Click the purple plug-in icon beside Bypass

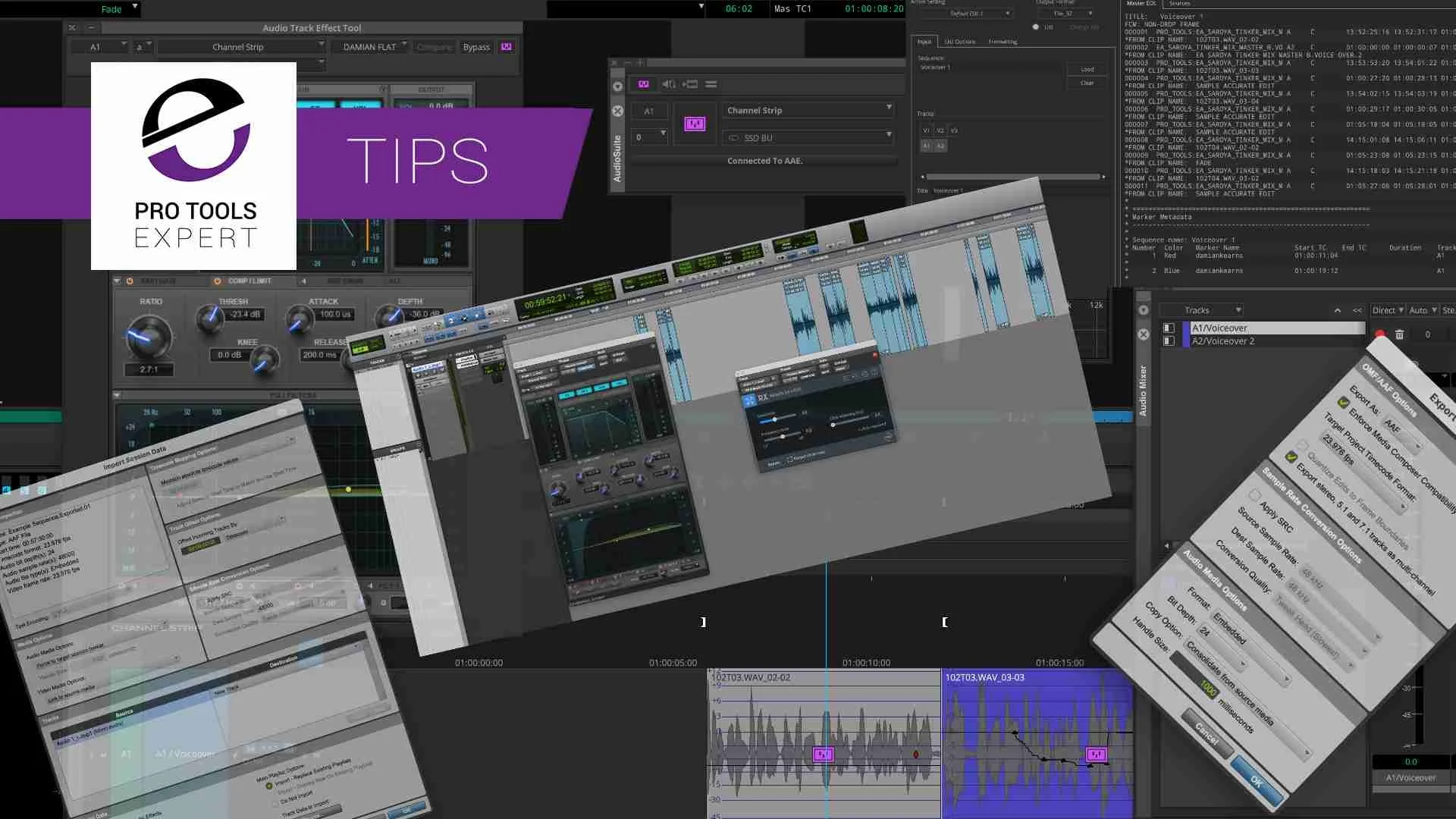(x=506, y=47)
